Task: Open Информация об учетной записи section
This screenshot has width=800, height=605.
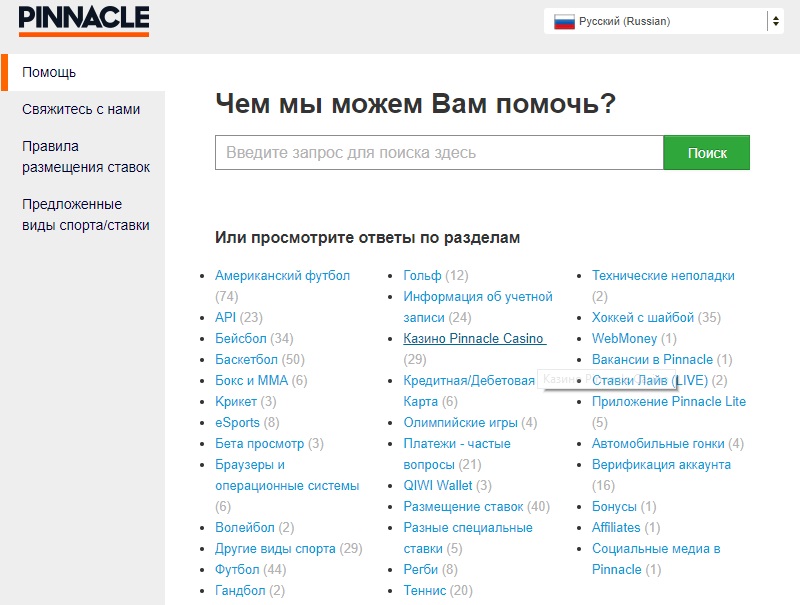Action: pyautogui.click(x=478, y=307)
